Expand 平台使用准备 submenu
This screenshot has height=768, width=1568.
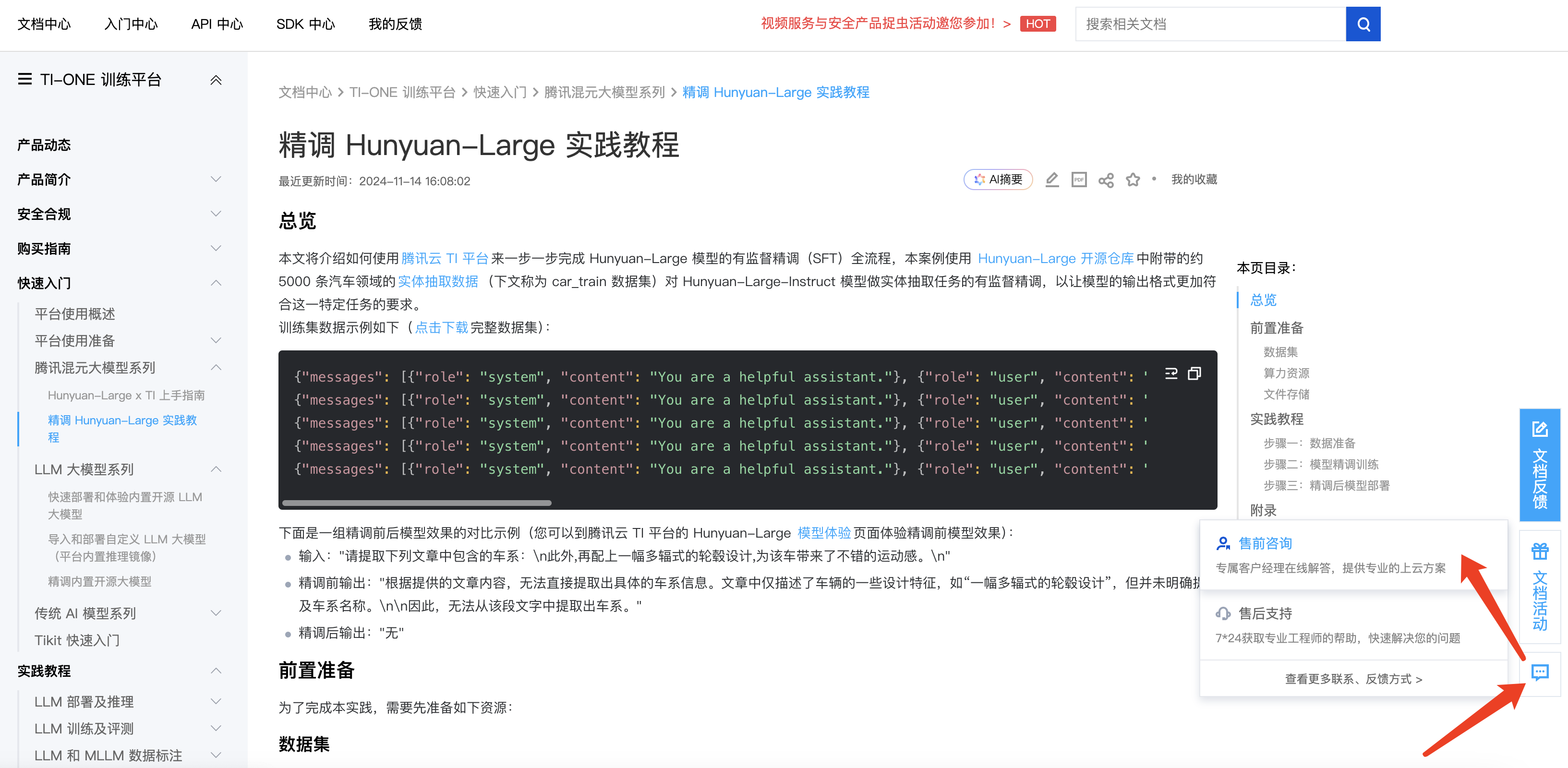click(x=216, y=341)
